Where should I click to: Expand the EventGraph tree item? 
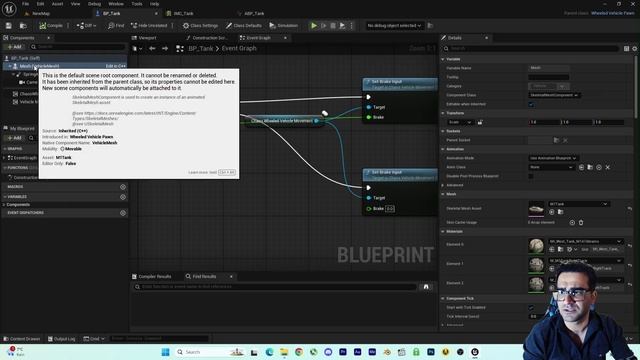(x=5, y=158)
